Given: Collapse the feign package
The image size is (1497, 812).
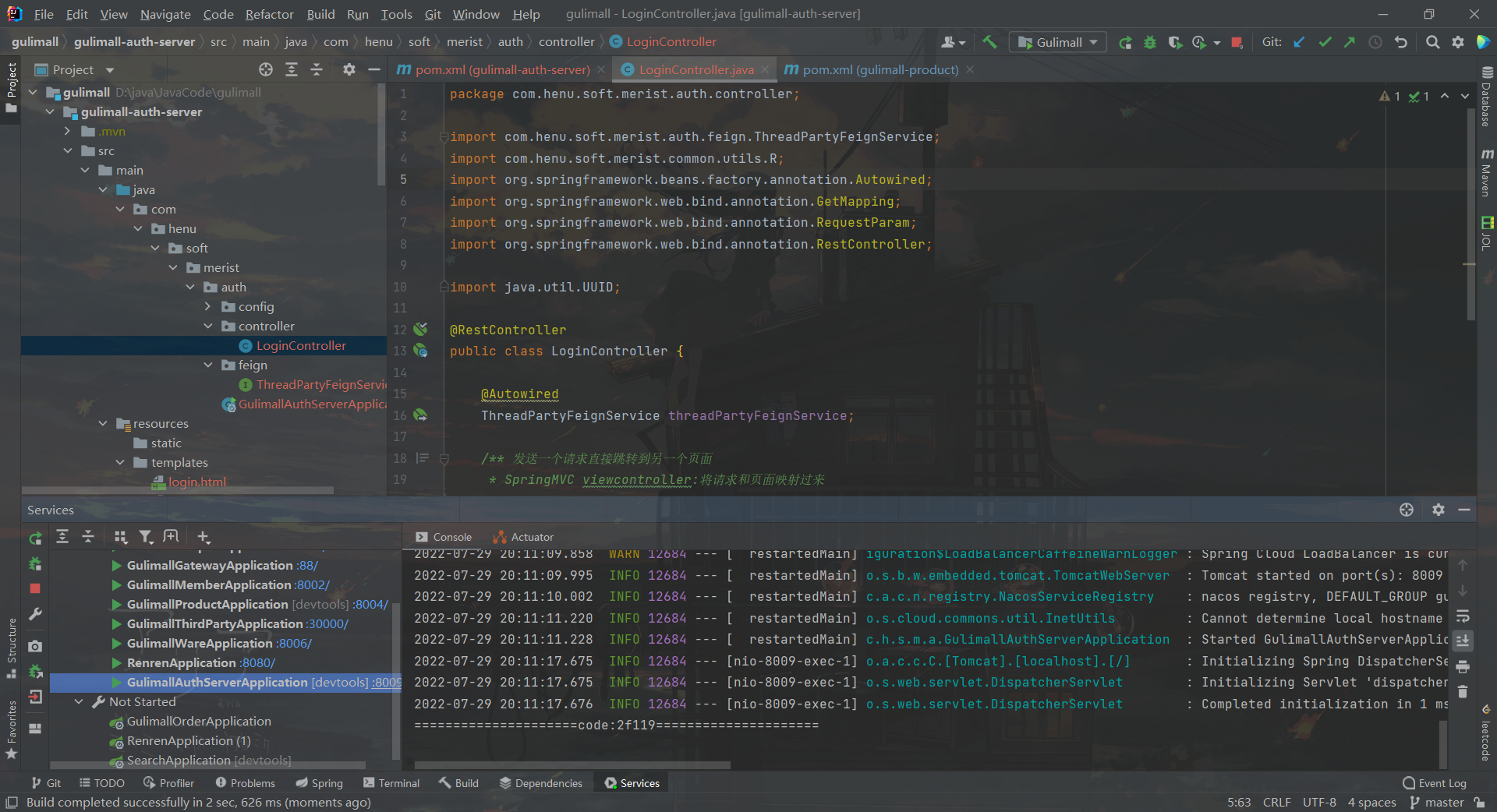Looking at the screenshot, I should pyautogui.click(x=208, y=365).
